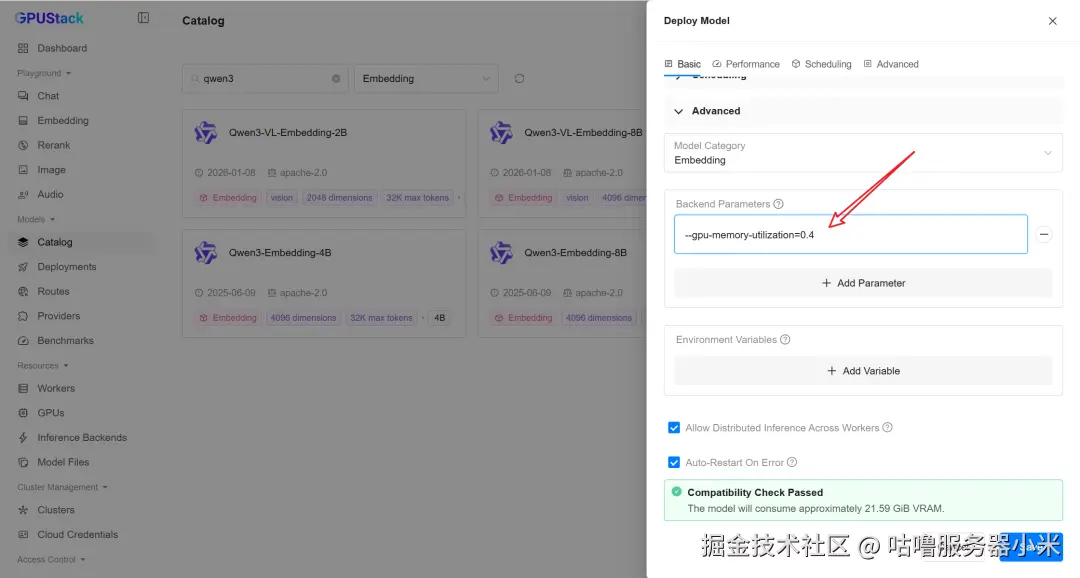1080x578 pixels.
Task: Click the GPUs chip icon
Action: (x=23, y=413)
